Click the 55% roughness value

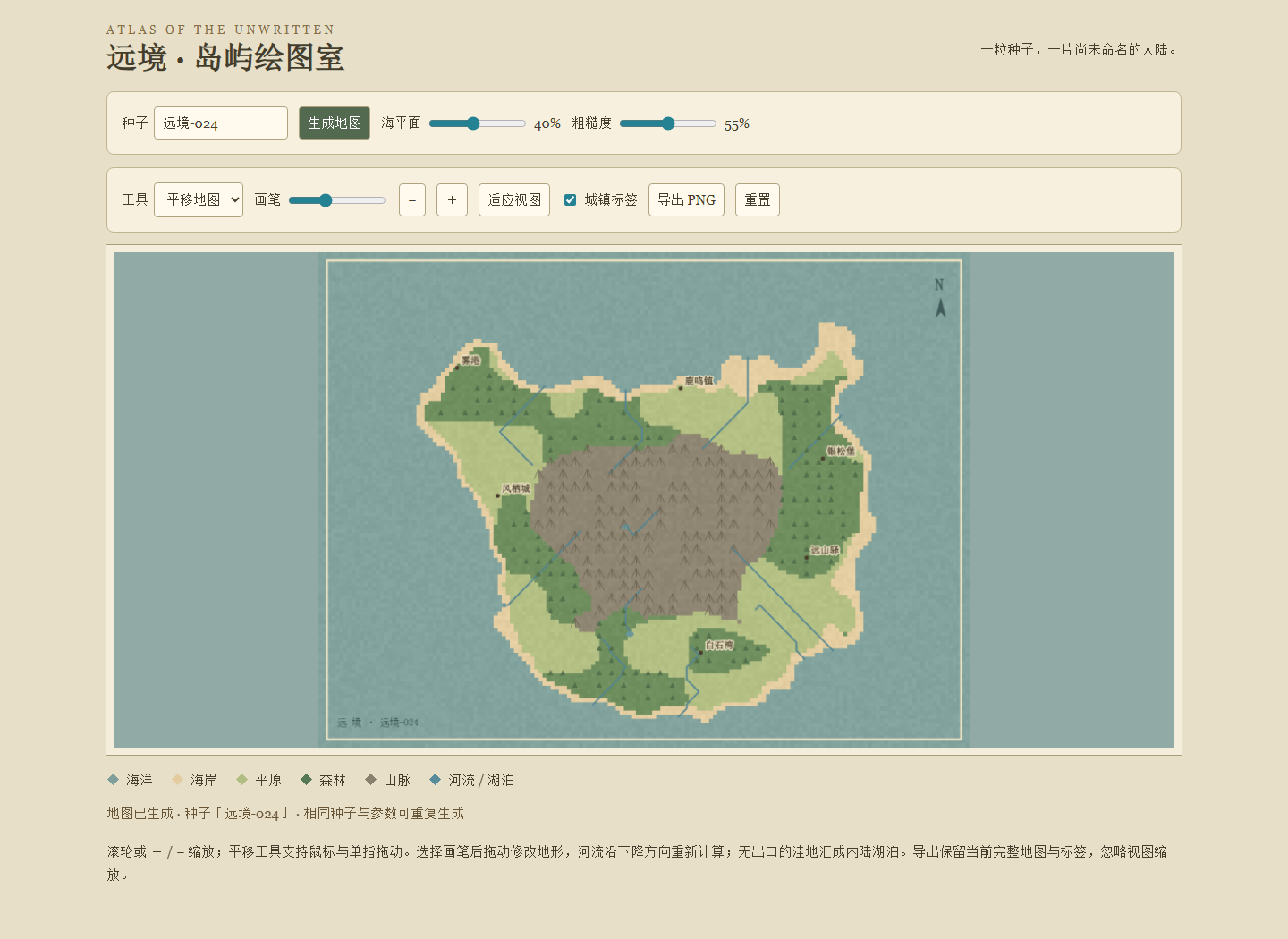coord(737,124)
